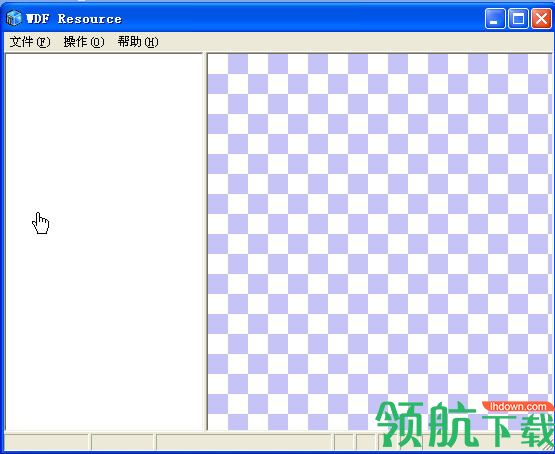Open the 操作(O) menu
Viewport: 555px width, 454px height.
(84, 42)
